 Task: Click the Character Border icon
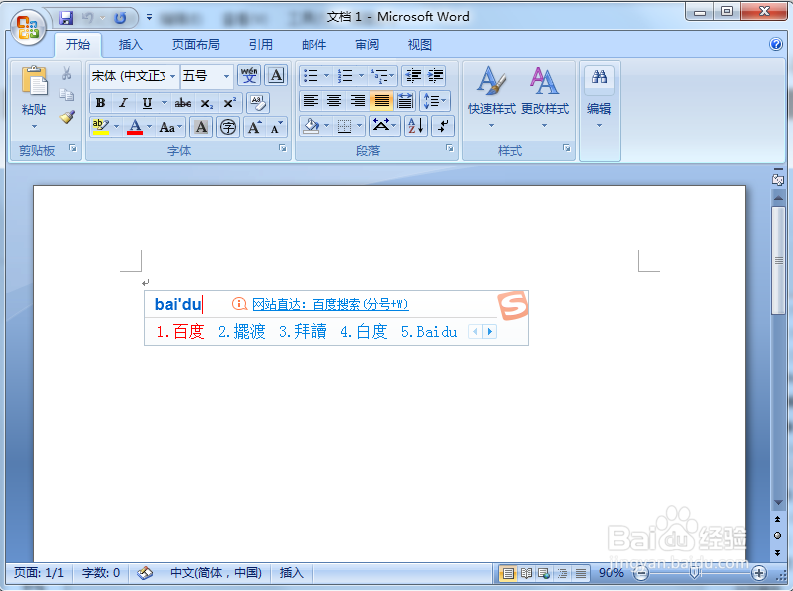(x=276, y=75)
